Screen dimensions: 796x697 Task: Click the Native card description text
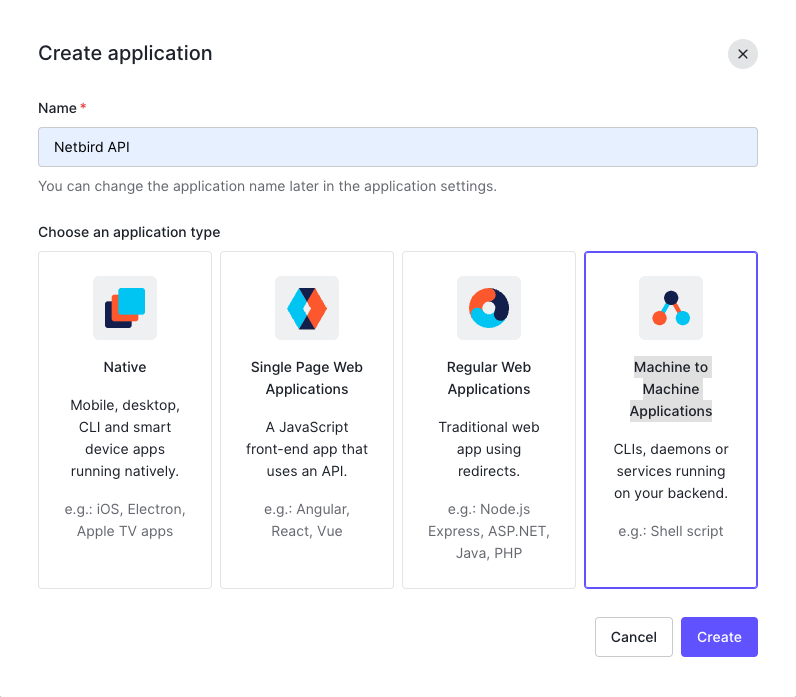[x=125, y=438]
